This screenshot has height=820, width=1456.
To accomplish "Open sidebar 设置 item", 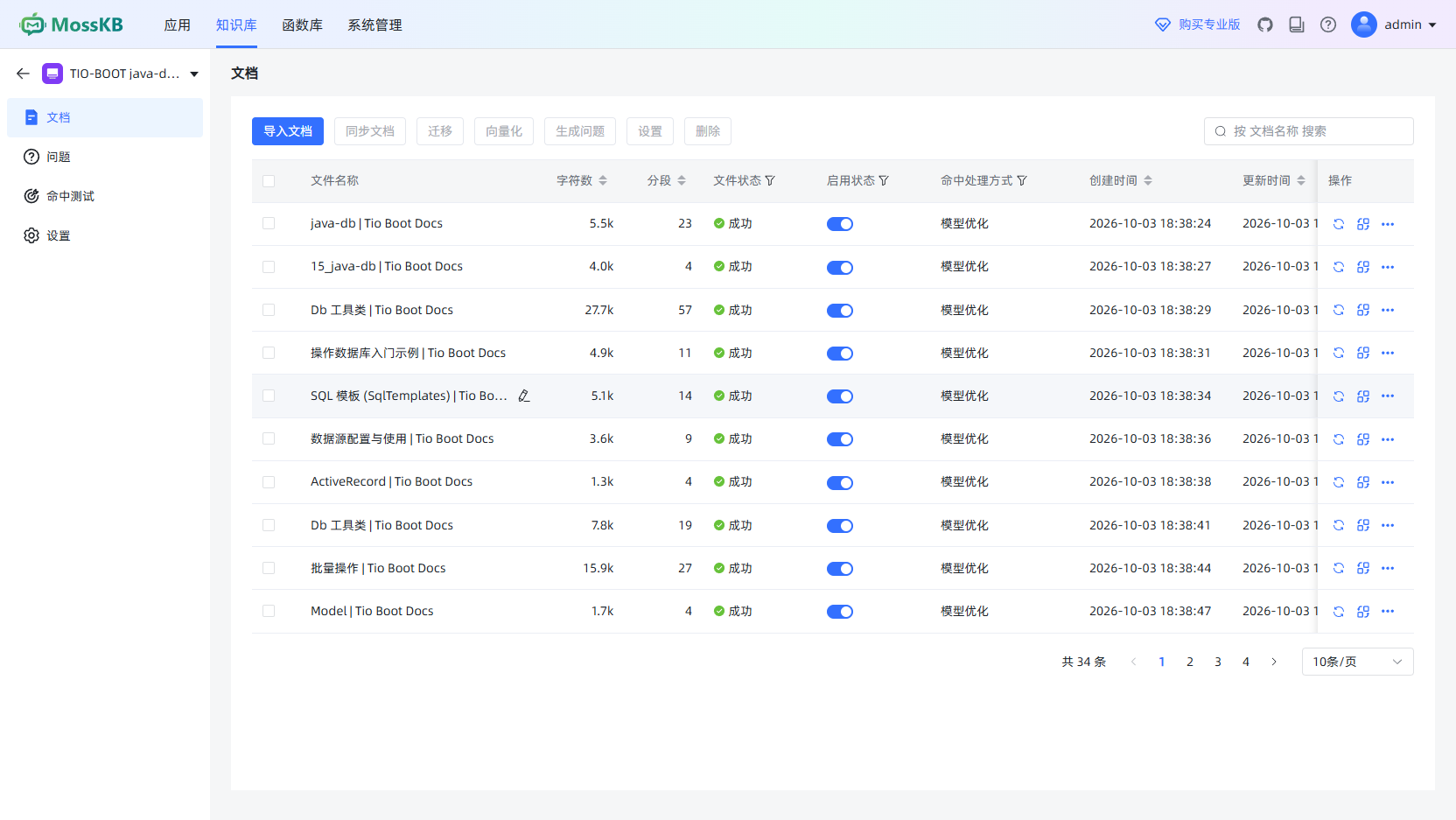I will click(x=105, y=235).
